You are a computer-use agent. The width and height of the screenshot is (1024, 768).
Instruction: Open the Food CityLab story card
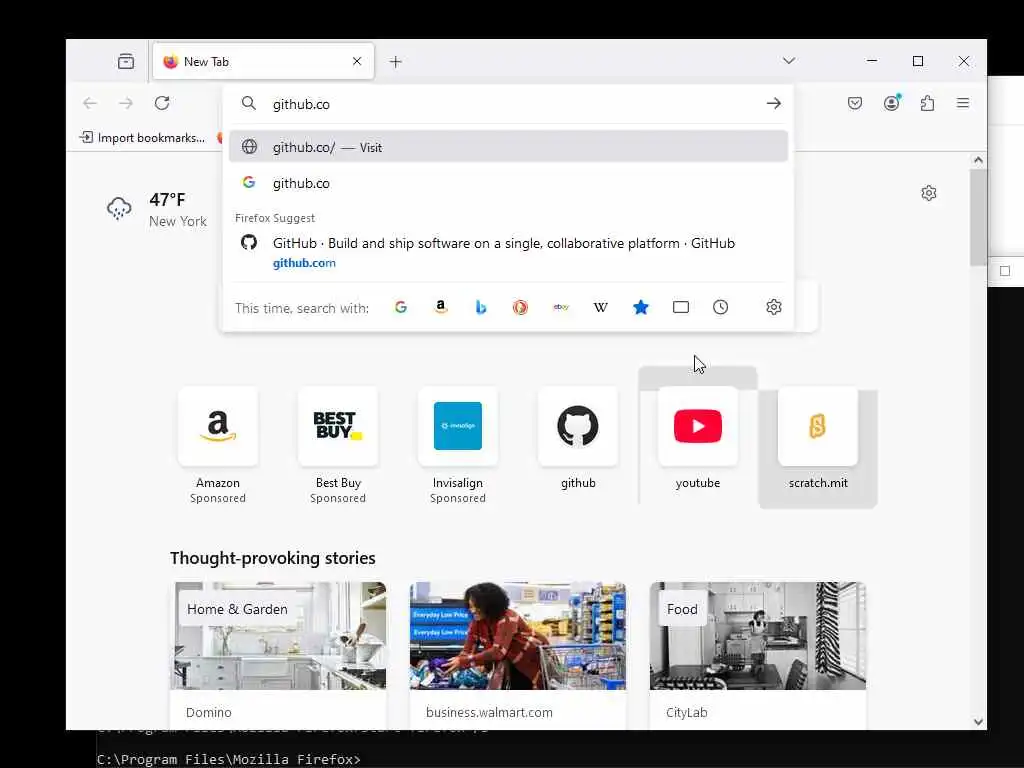click(758, 656)
